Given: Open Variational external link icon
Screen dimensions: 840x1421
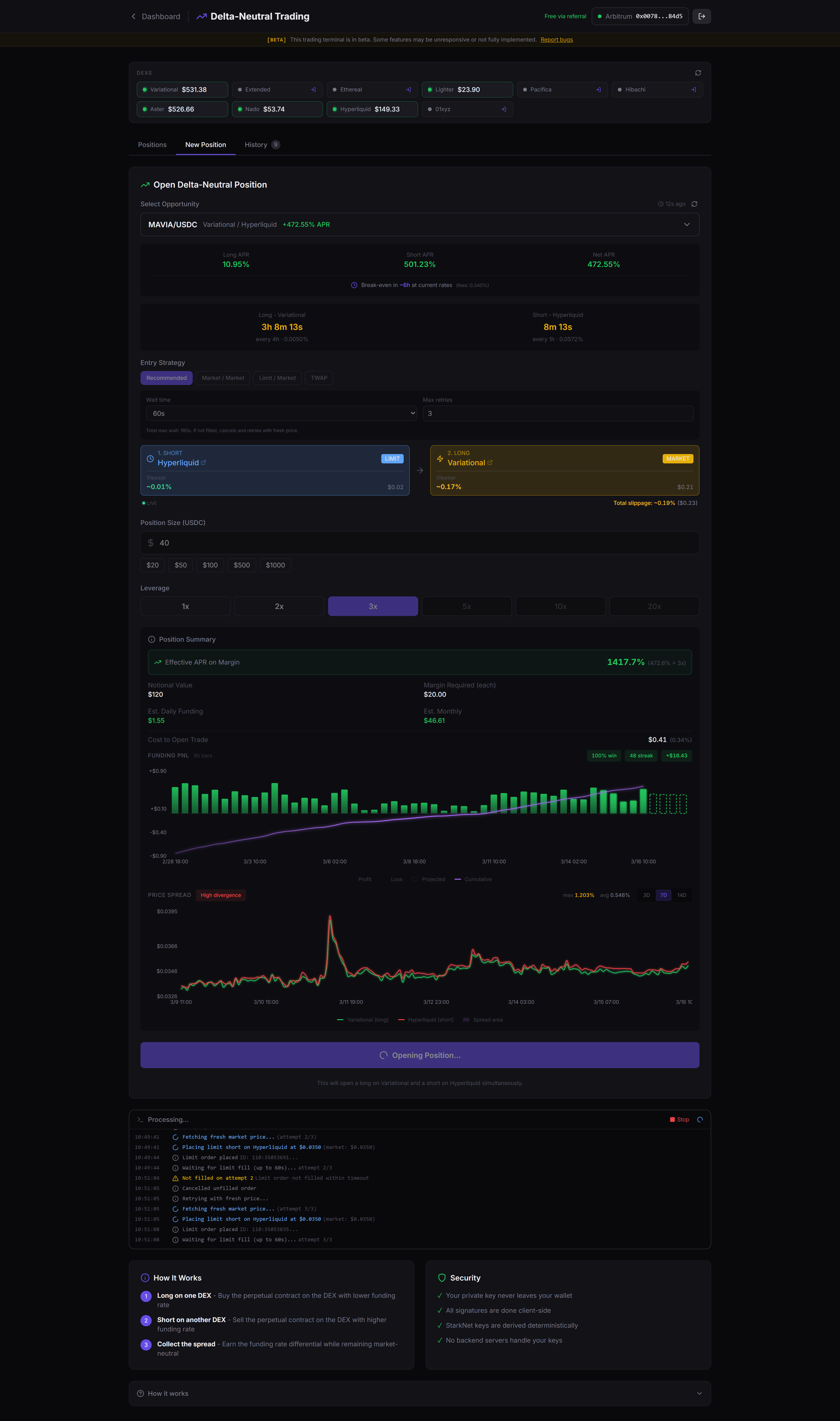Looking at the screenshot, I should (490, 463).
